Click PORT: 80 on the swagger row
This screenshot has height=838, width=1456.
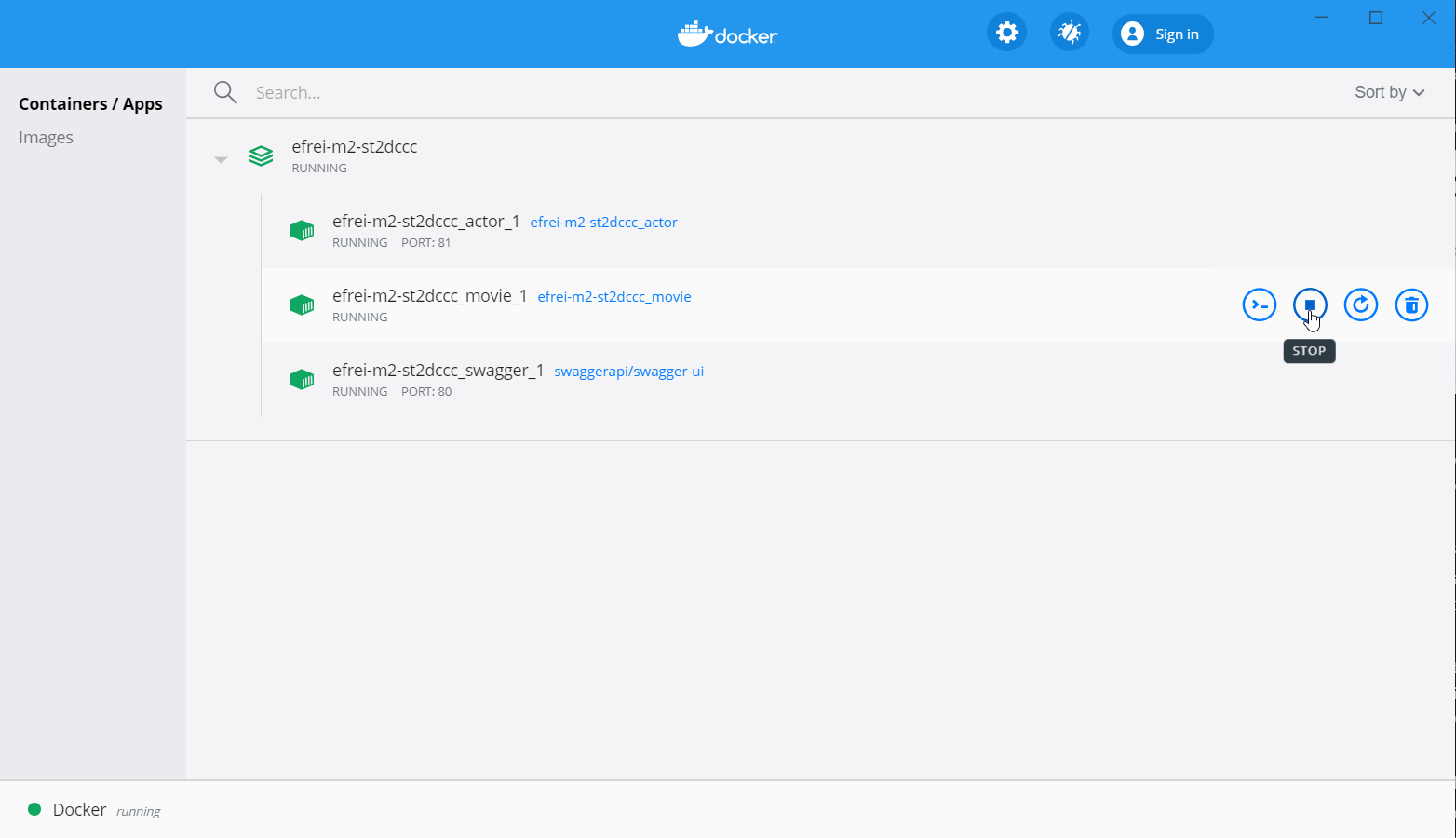pyautogui.click(x=426, y=392)
